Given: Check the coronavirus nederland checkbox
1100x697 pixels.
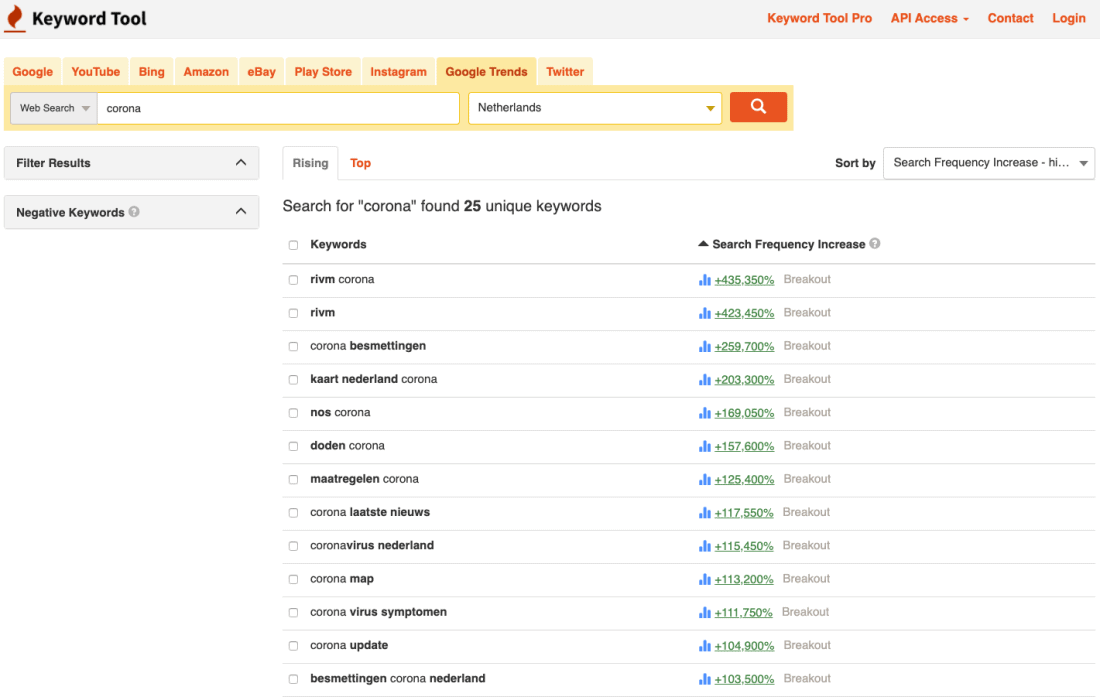Looking at the screenshot, I should coord(293,546).
